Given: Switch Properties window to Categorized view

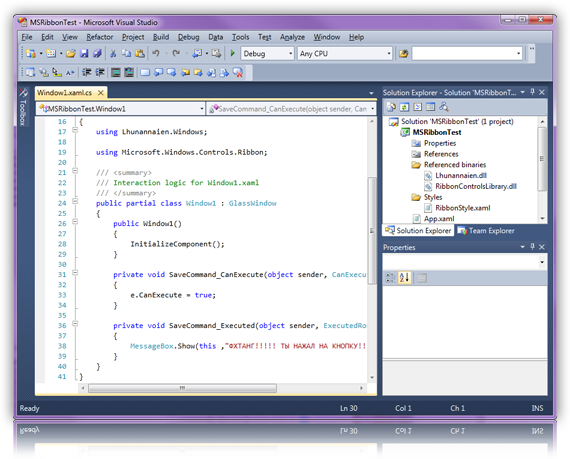Looking at the screenshot, I should [x=390, y=278].
